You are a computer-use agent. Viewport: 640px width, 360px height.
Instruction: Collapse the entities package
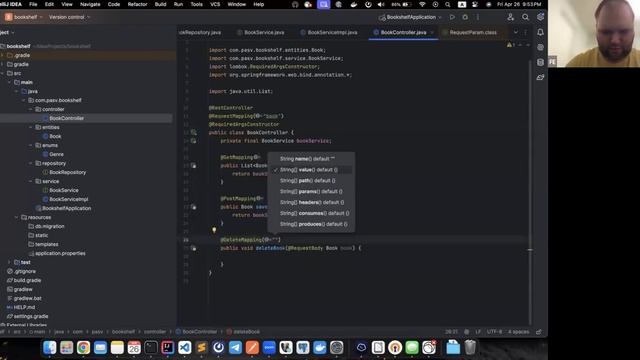point(31,127)
